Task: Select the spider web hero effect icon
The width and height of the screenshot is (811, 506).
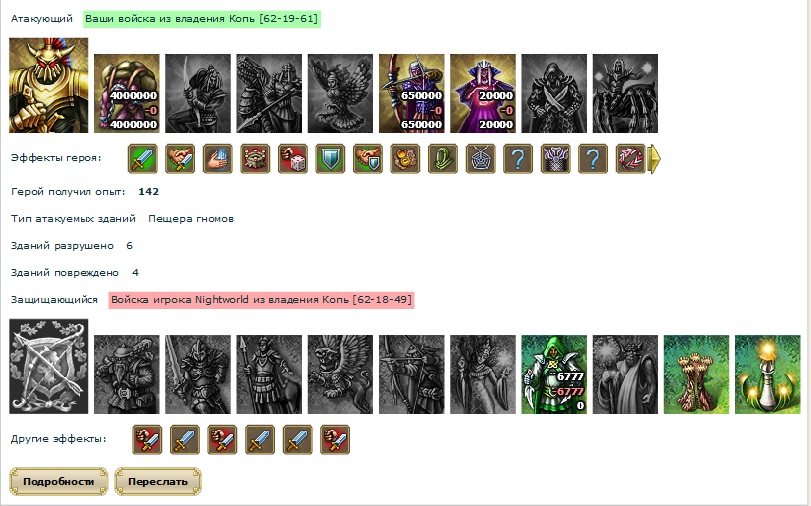Action: pyautogui.click(x=480, y=159)
